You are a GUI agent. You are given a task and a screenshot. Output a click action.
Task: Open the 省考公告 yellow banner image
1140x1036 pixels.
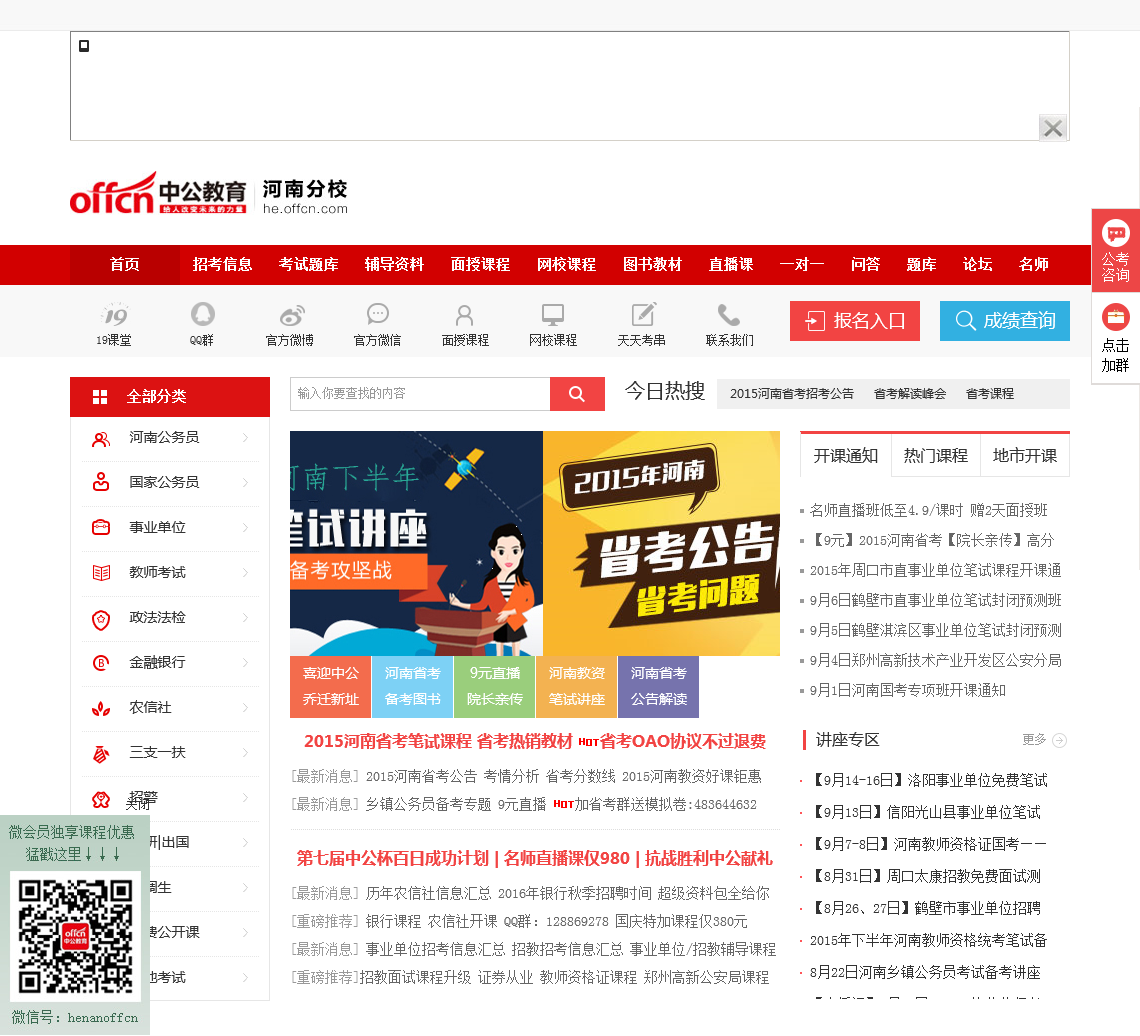[x=662, y=544]
